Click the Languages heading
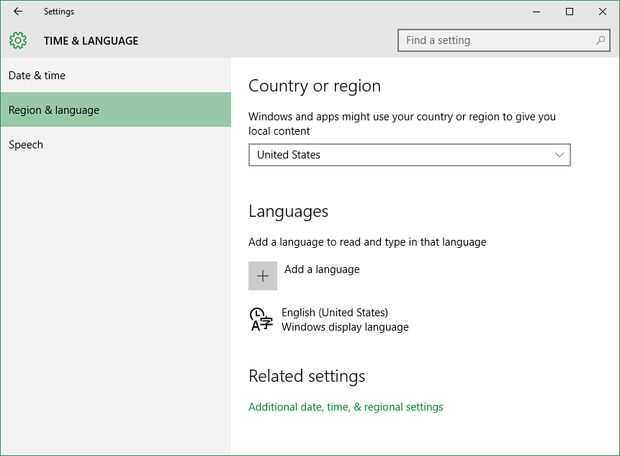 288,212
